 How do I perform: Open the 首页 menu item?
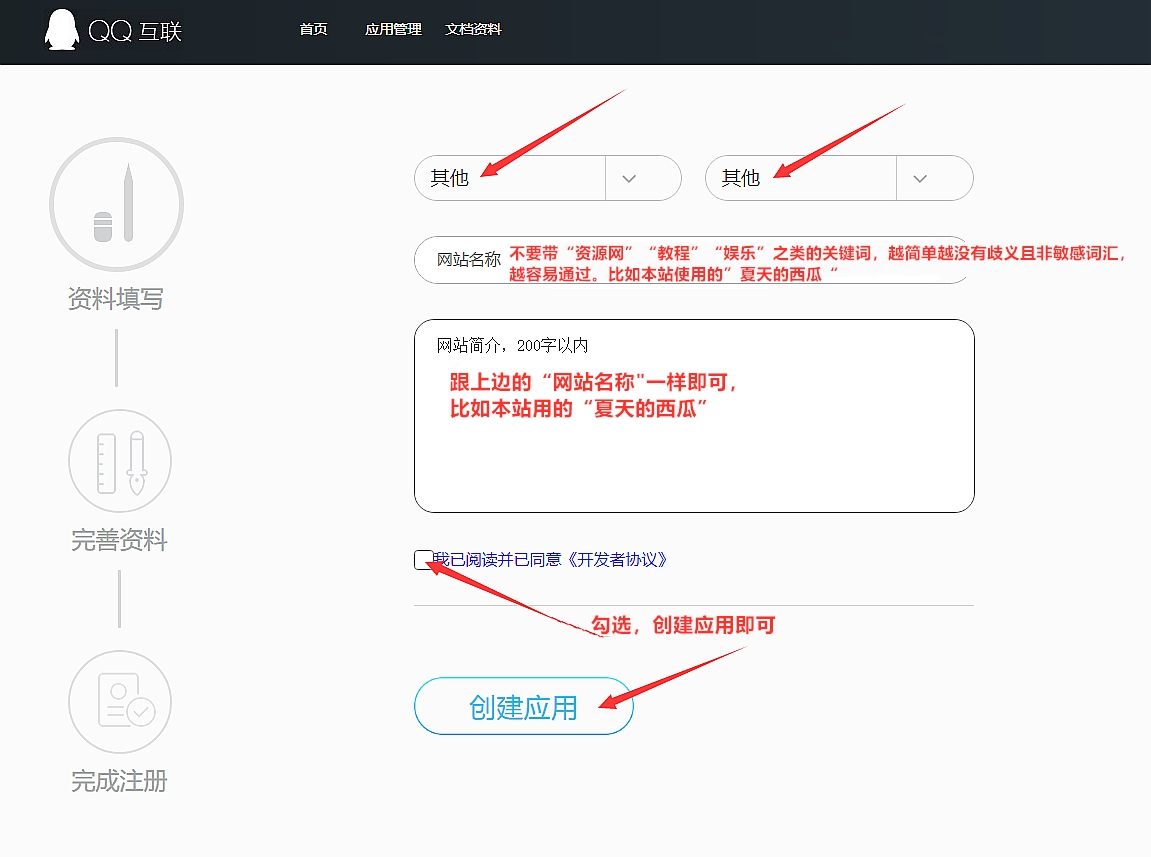(313, 29)
